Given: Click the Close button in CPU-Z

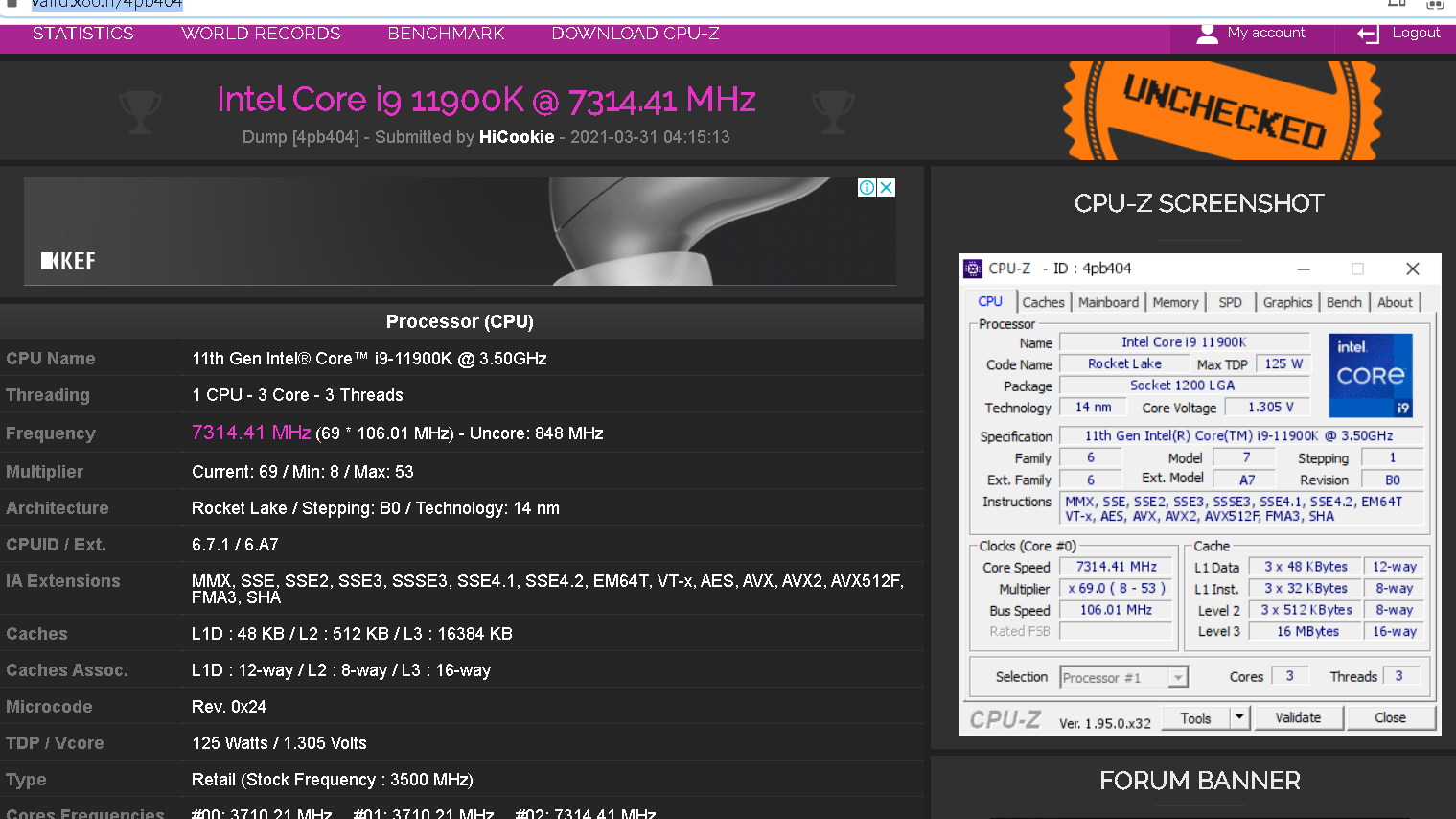Looking at the screenshot, I should [x=1390, y=717].
